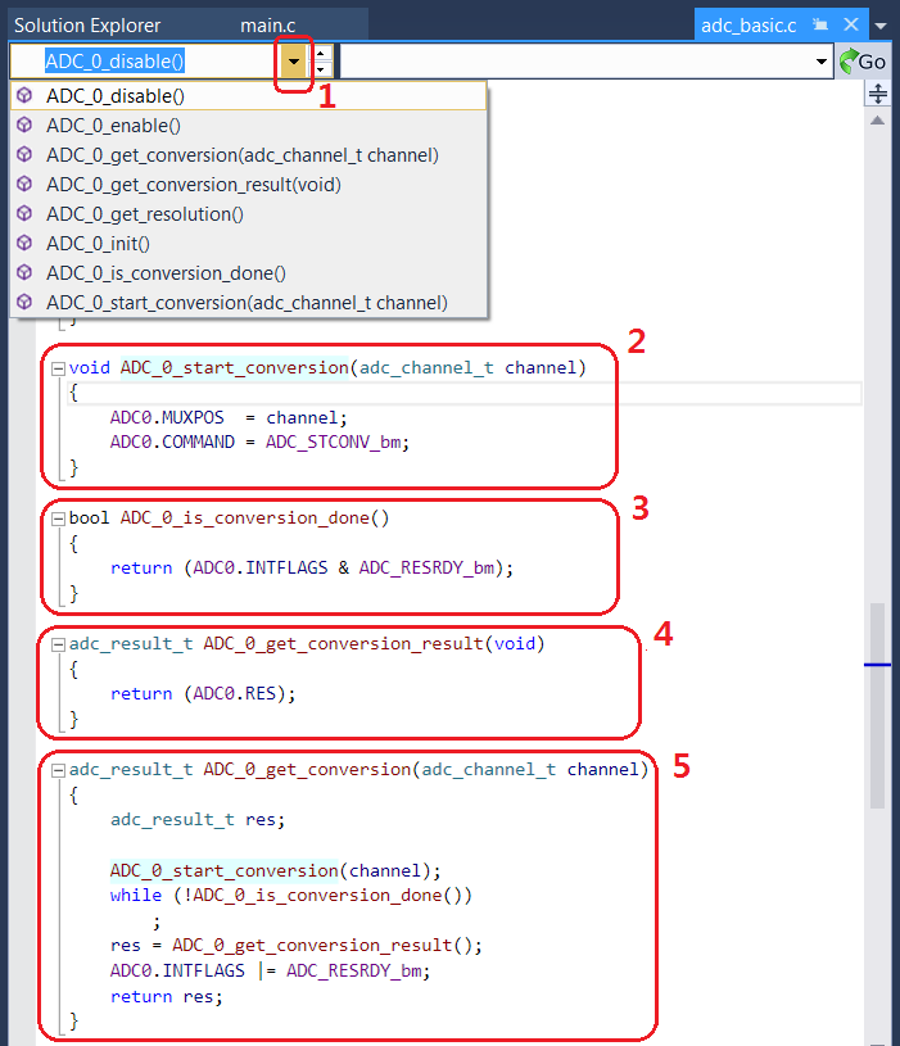
Task: Click the empty second navigation field
Action: click(x=575, y=61)
